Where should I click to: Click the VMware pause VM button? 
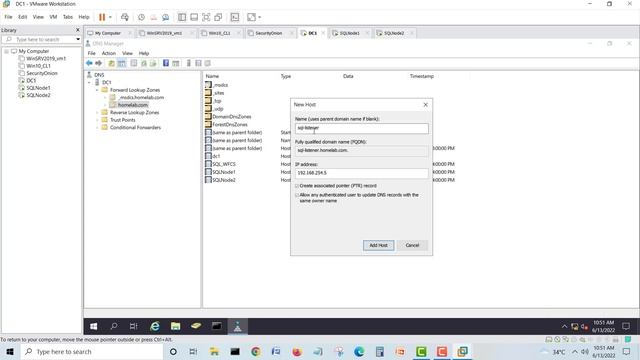pos(102,17)
